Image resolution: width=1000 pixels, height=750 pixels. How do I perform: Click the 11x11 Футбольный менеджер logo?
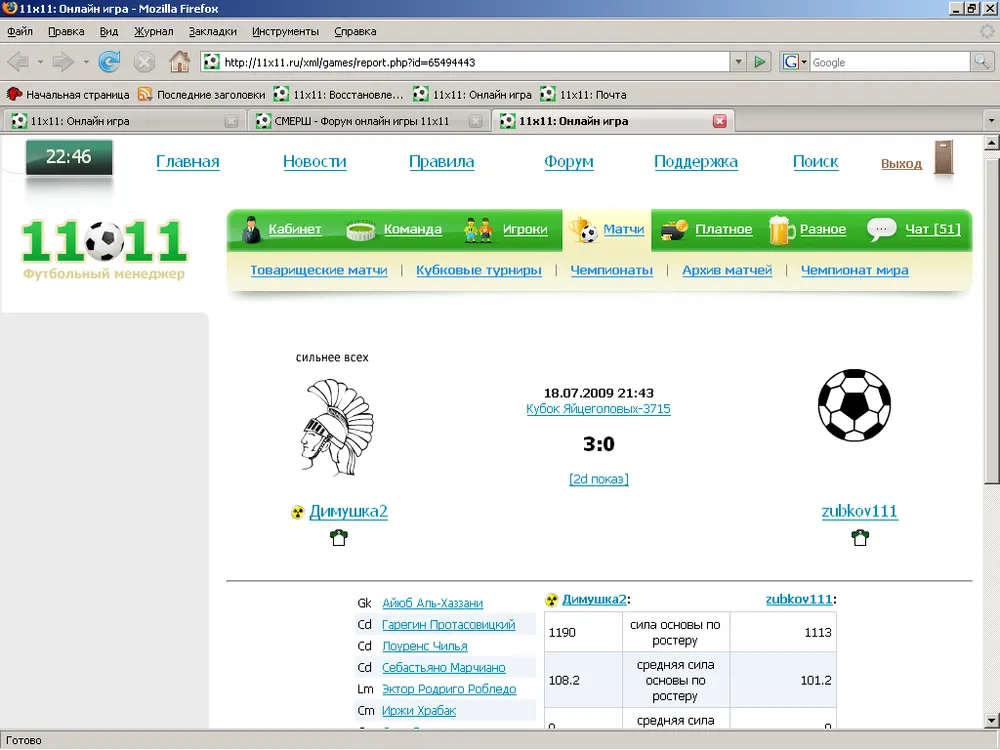click(105, 249)
